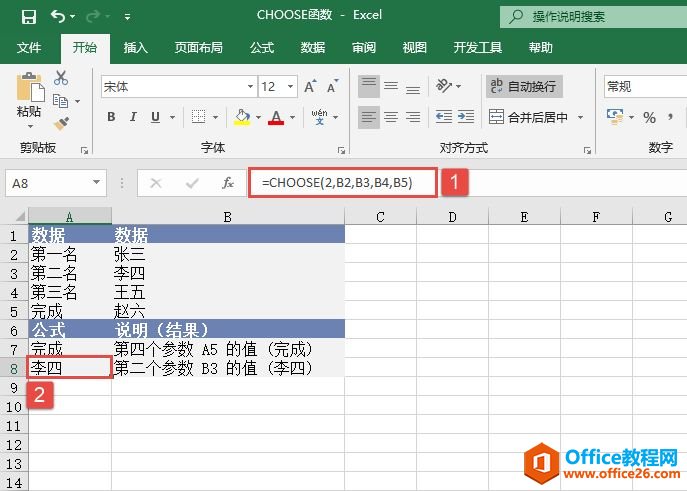Toggle Top Align button
Viewport: 687px width, 491px height.
(369, 86)
